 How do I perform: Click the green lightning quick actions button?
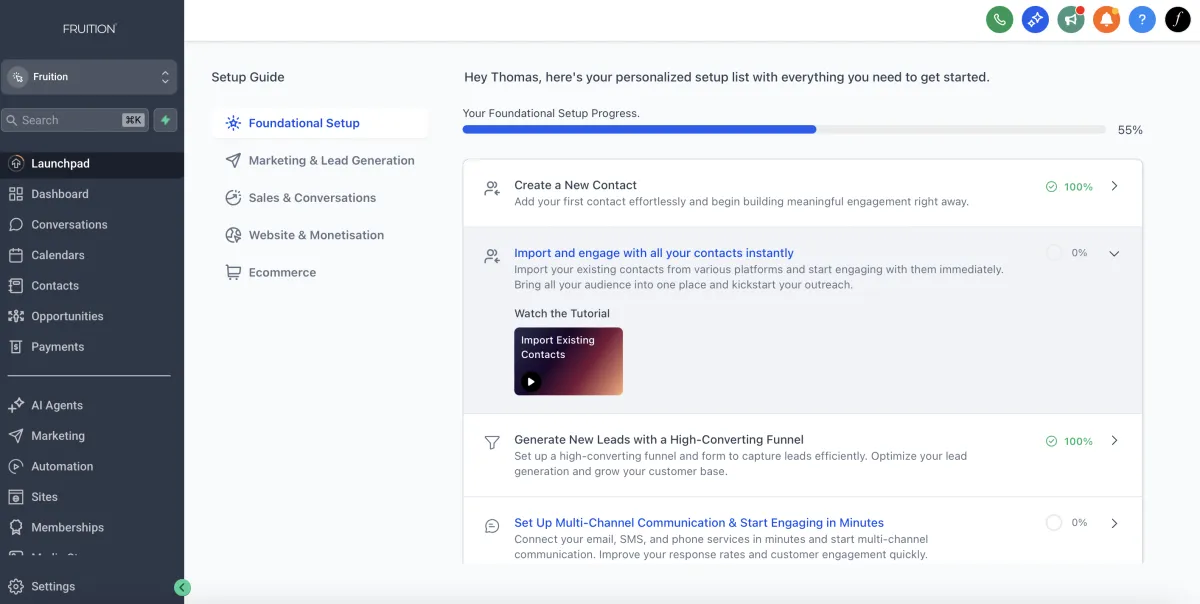[166, 120]
